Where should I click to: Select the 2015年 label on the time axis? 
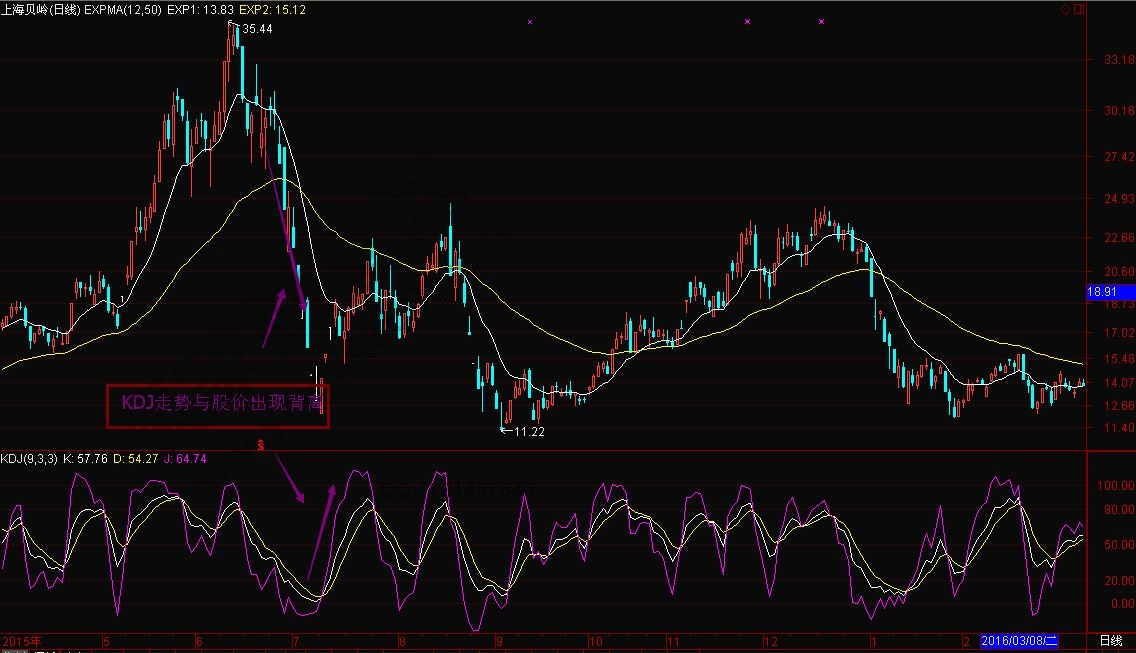(20, 640)
